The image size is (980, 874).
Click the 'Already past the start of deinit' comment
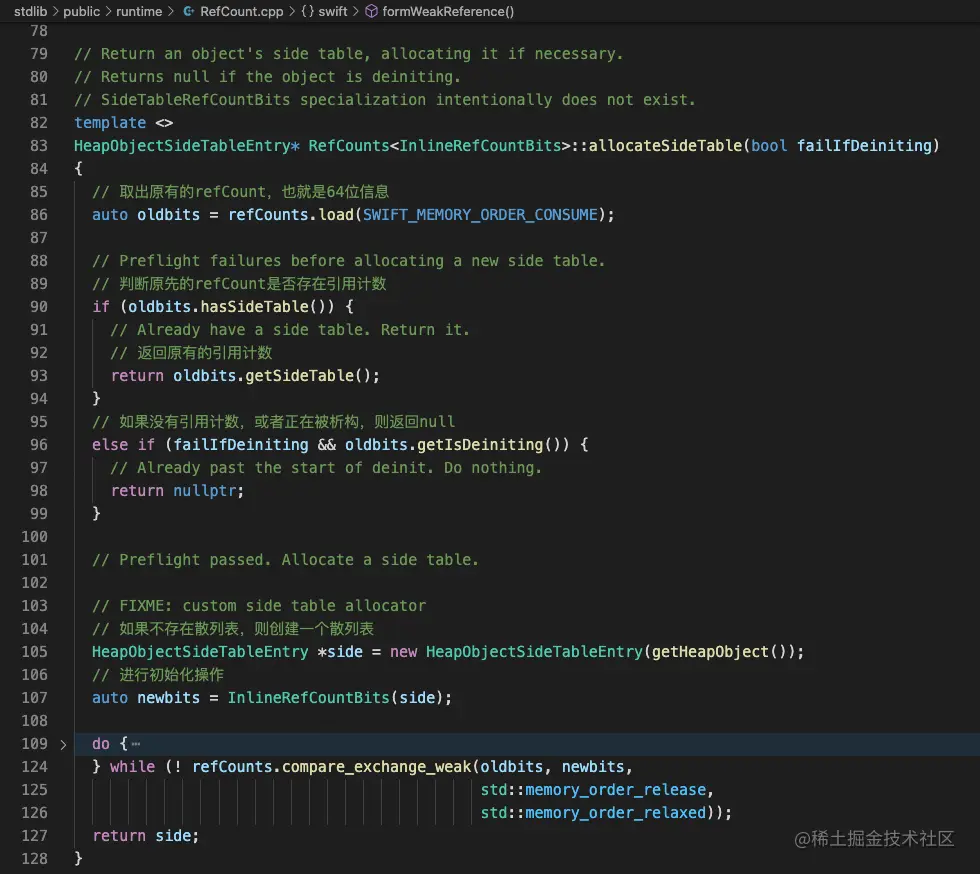point(326,468)
